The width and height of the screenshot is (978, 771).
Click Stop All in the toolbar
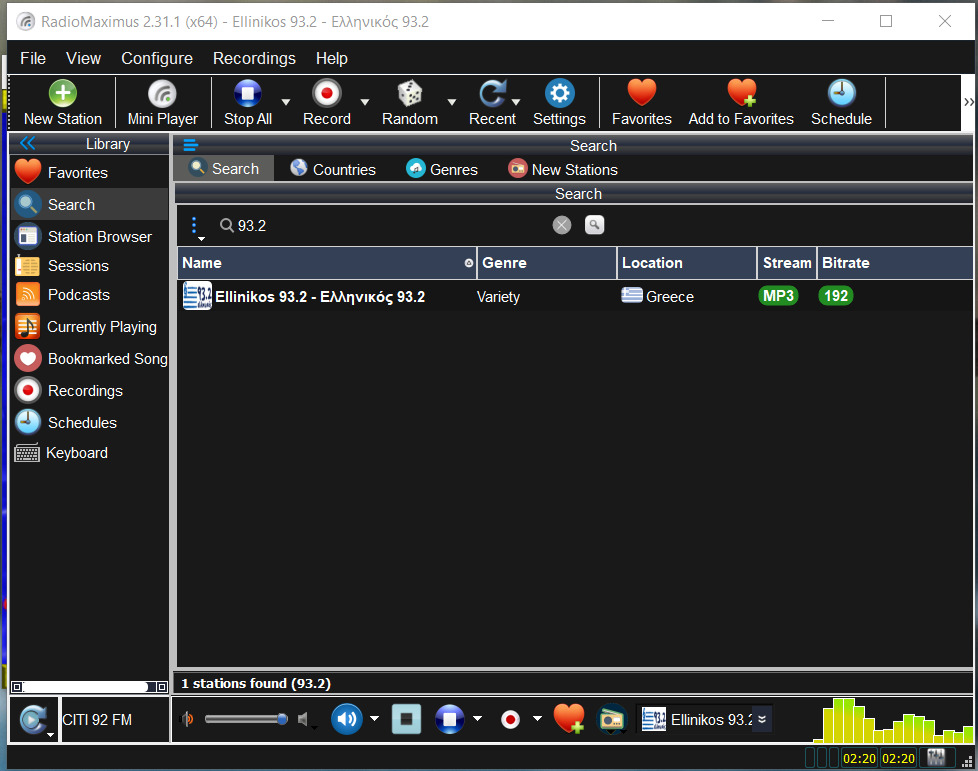coord(248,103)
